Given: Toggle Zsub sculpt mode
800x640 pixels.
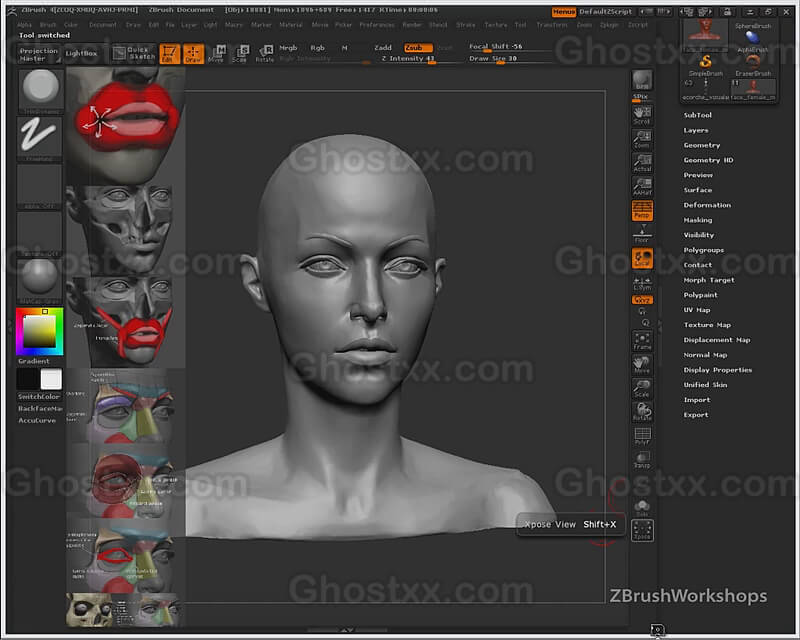Looking at the screenshot, I should pyautogui.click(x=417, y=47).
